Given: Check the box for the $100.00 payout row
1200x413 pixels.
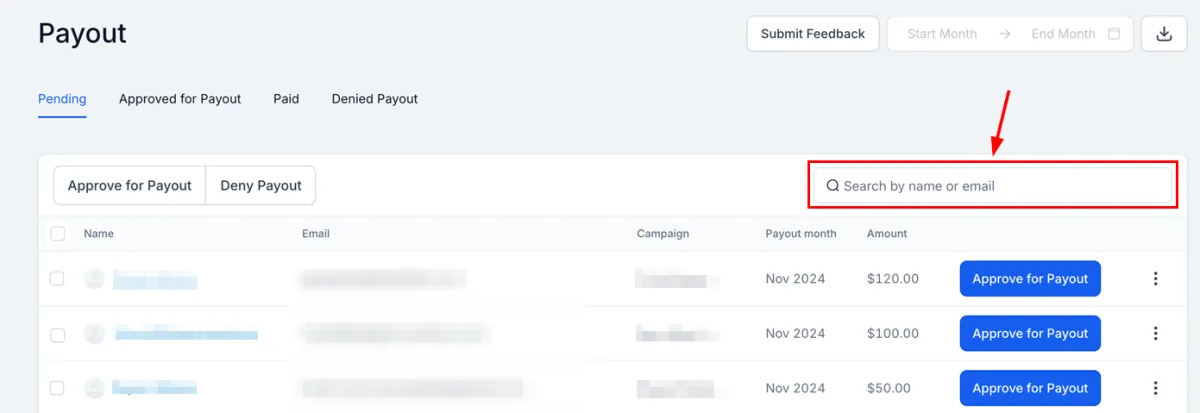Looking at the screenshot, I should [x=57, y=334].
